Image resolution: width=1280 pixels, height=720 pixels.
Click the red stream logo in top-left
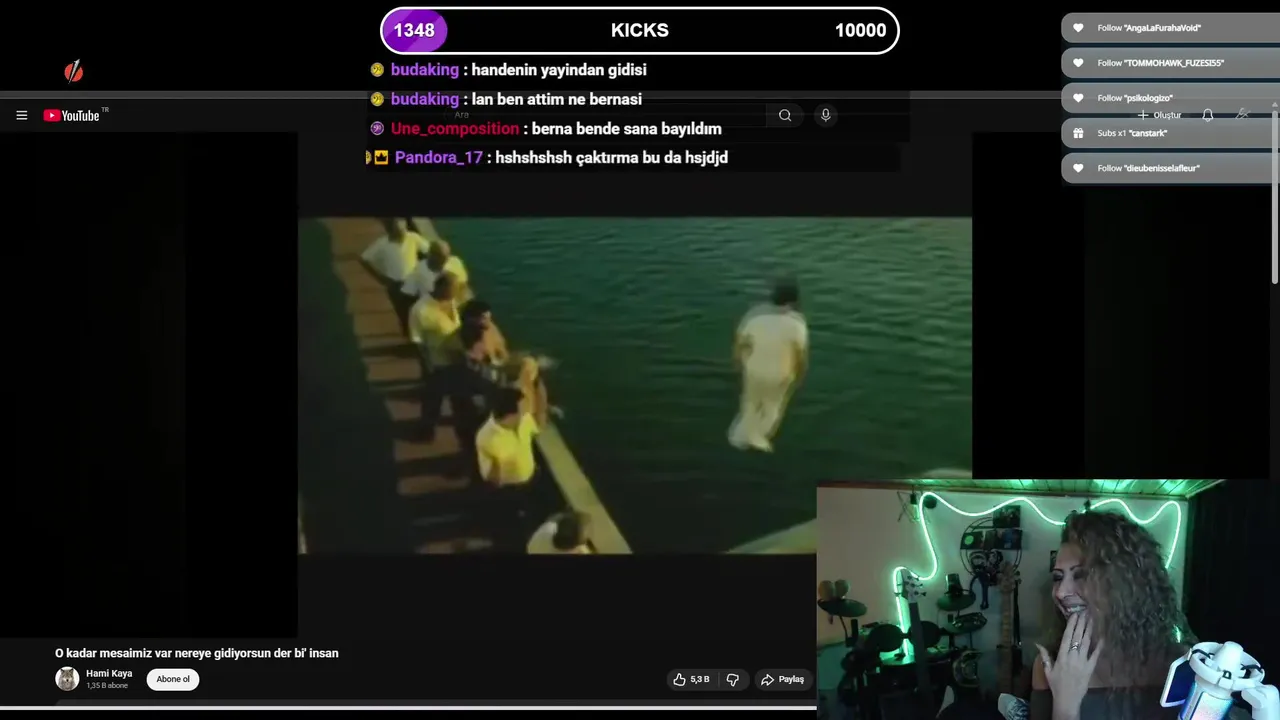point(73,71)
